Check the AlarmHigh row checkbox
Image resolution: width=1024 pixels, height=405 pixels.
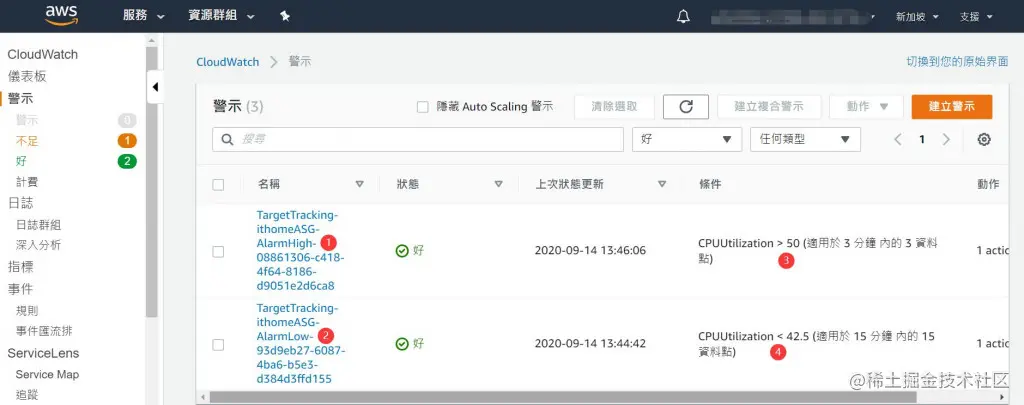[218, 251]
